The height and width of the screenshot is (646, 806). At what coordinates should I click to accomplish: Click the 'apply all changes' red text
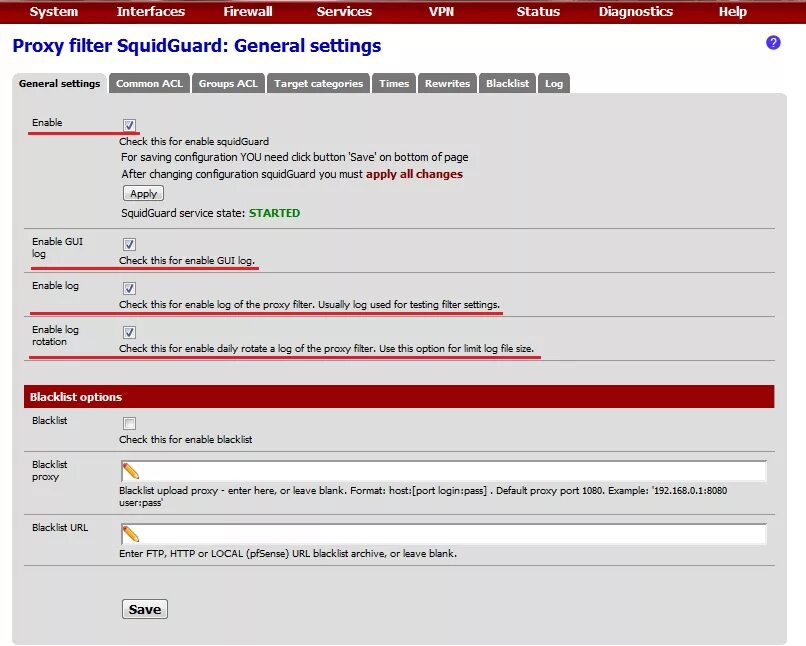click(x=414, y=174)
